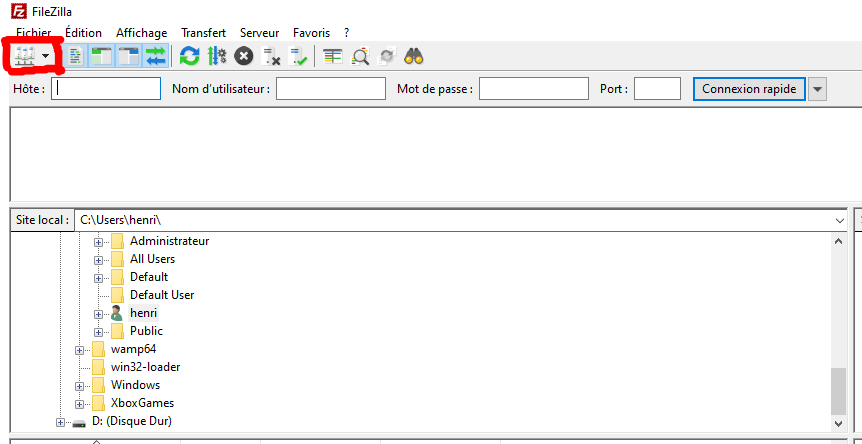Click local tree scrollbar up arrow
The image size is (862, 444).
click(x=838, y=241)
